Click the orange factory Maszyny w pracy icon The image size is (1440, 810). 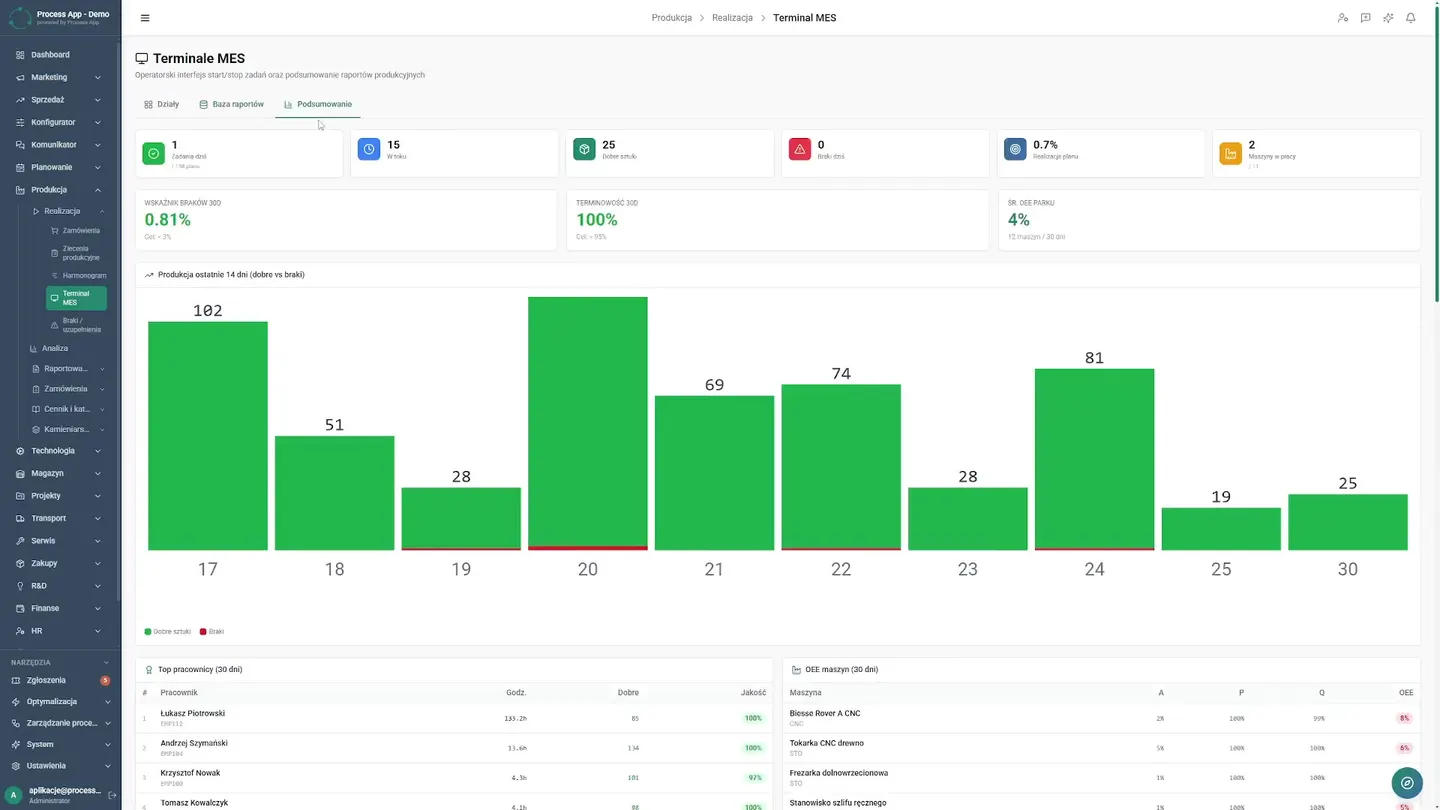point(1231,153)
